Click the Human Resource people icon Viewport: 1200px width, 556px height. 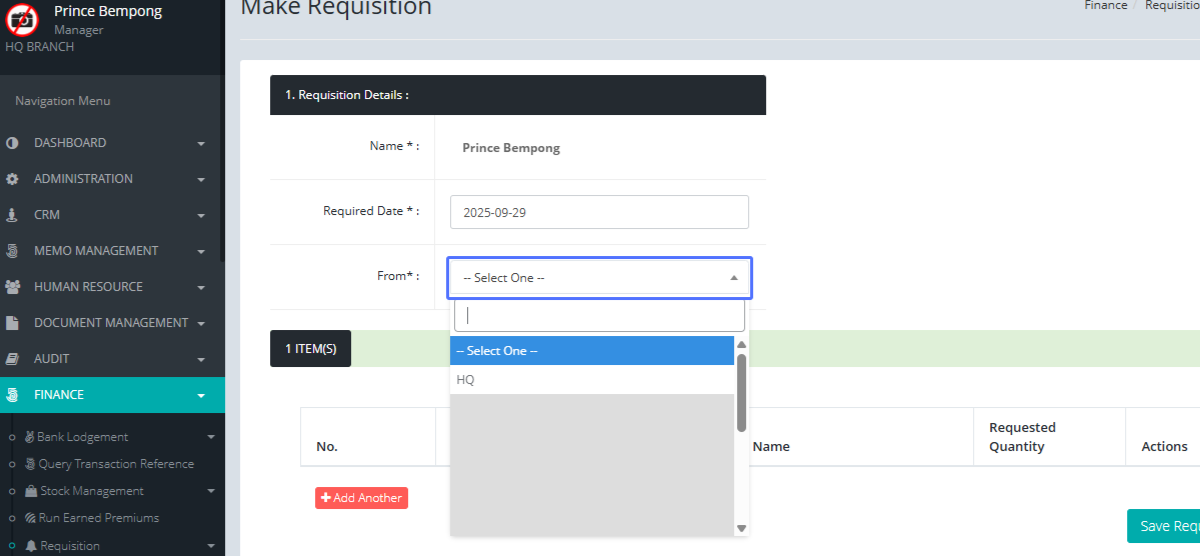point(12,287)
